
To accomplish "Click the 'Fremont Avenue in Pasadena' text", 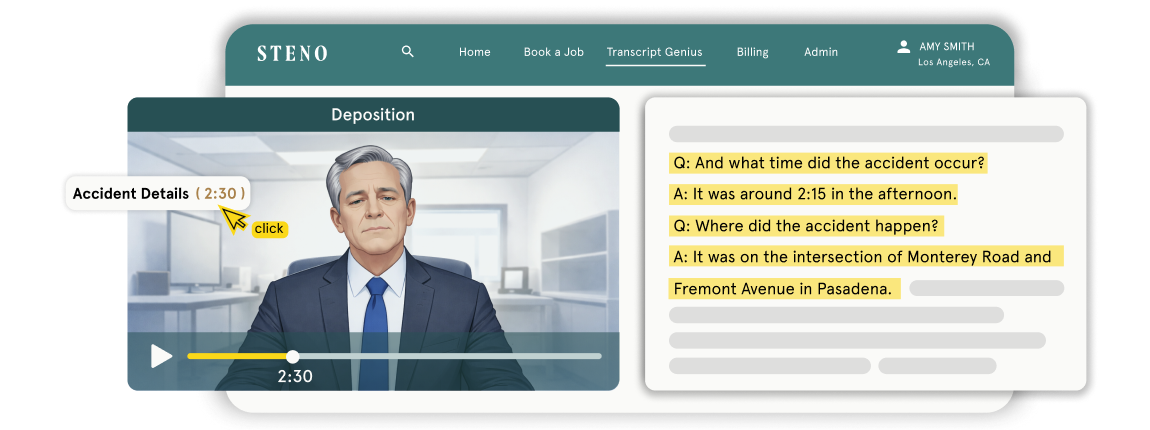I will point(782,289).
